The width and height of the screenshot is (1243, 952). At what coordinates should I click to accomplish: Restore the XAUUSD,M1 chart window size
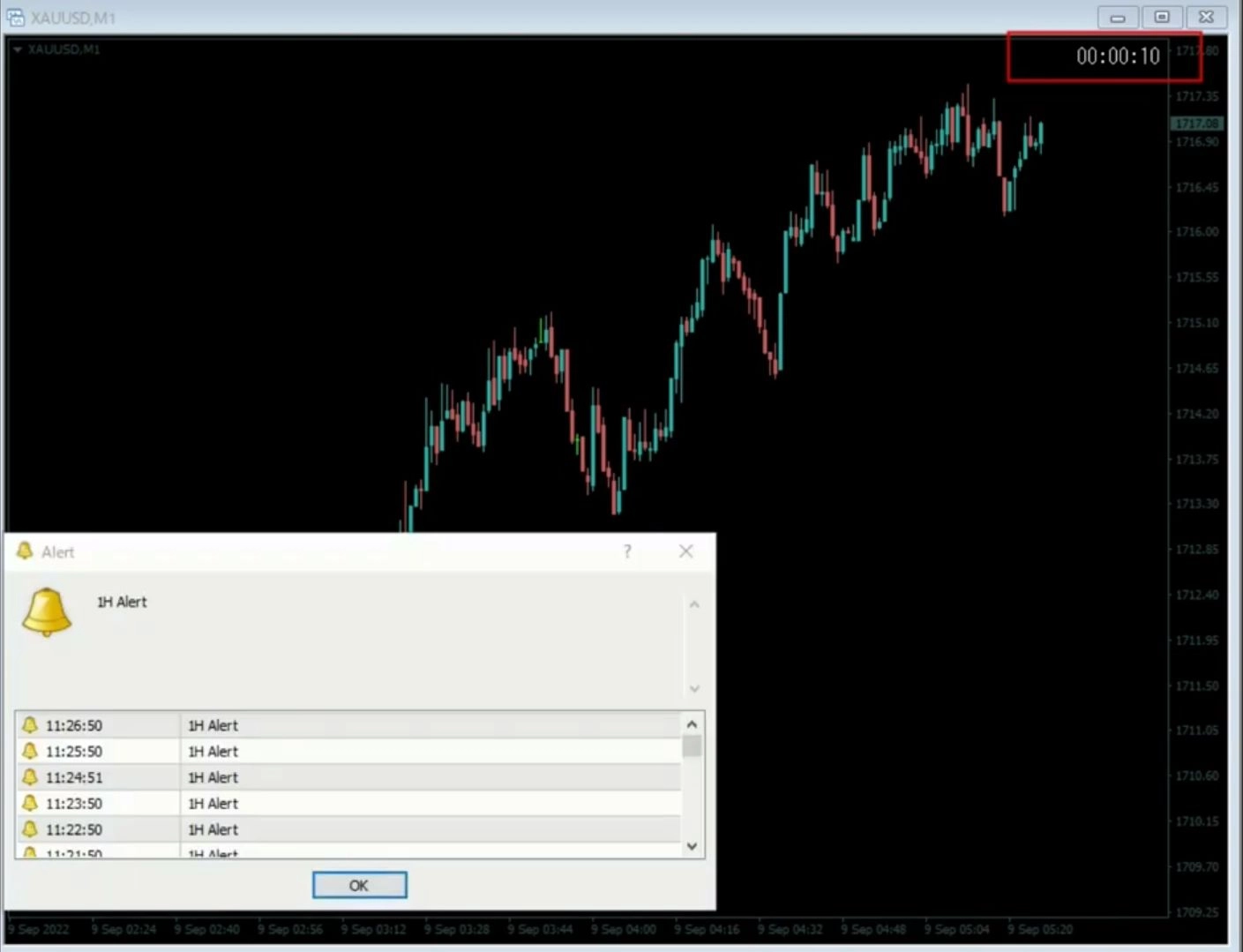[x=1162, y=17]
